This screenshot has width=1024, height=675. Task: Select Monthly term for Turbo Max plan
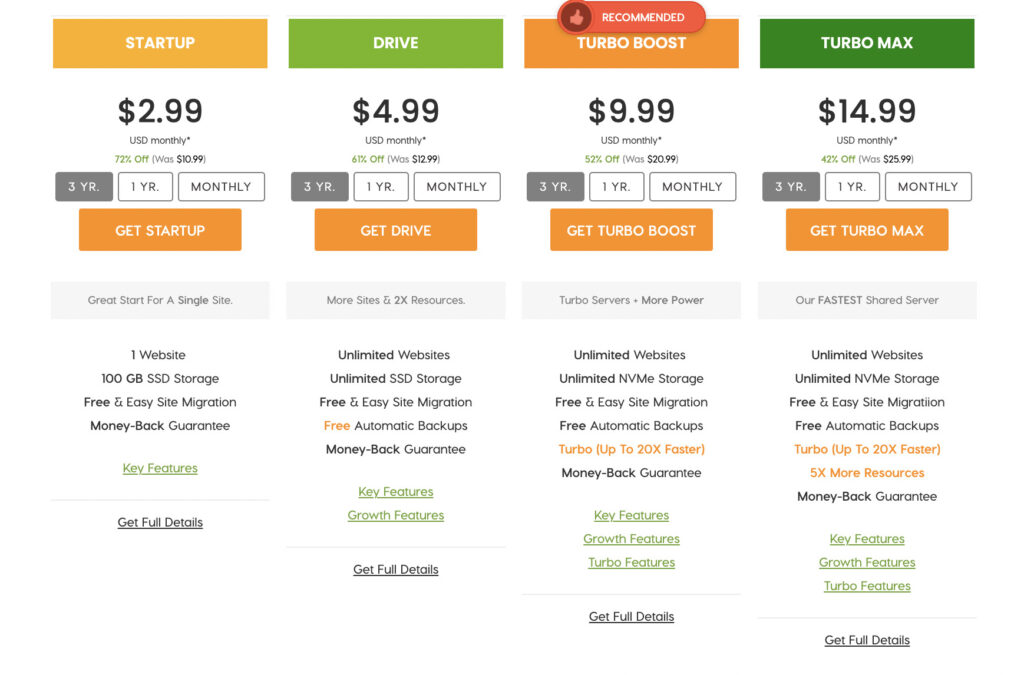click(928, 187)
